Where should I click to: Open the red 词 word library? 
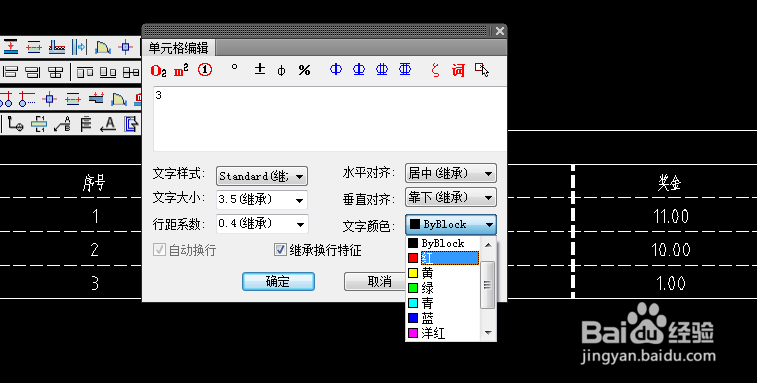click(x=458, y=71)
